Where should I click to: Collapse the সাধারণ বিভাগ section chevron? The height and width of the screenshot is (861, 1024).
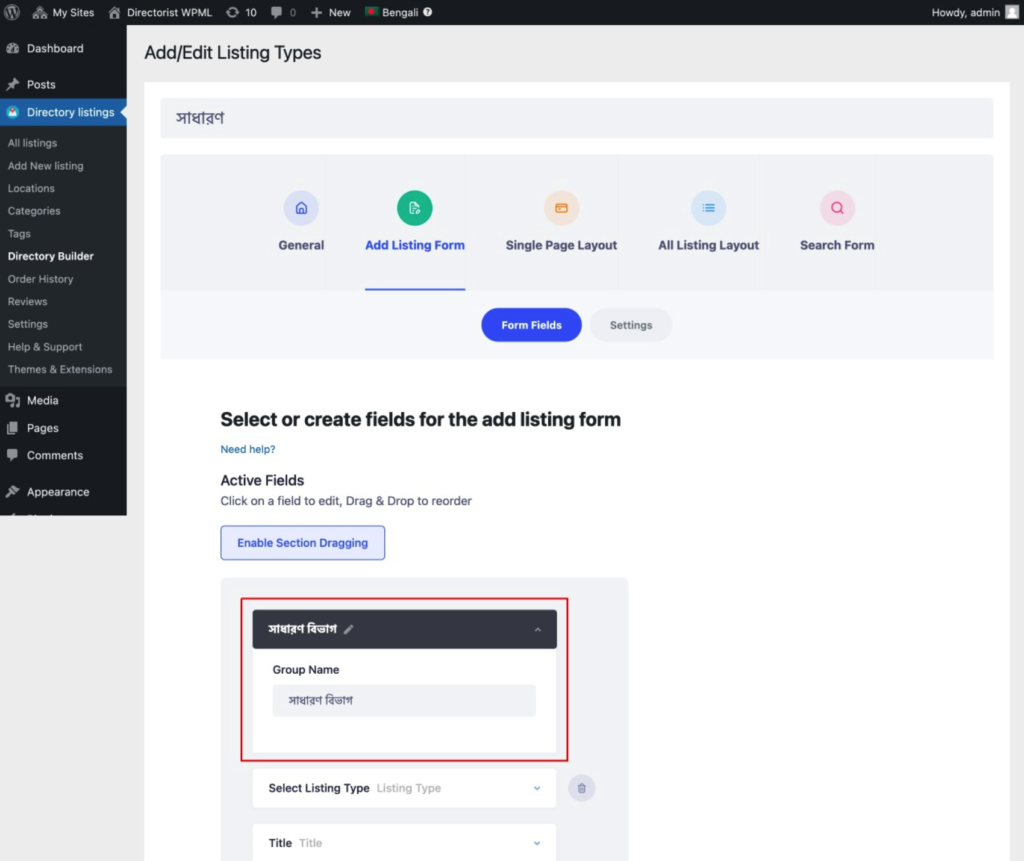[x=537, y=630]
